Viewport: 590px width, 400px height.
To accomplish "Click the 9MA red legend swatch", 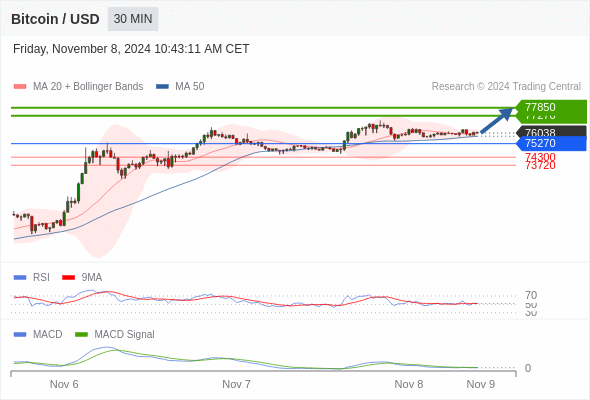I will click(68, 278).
